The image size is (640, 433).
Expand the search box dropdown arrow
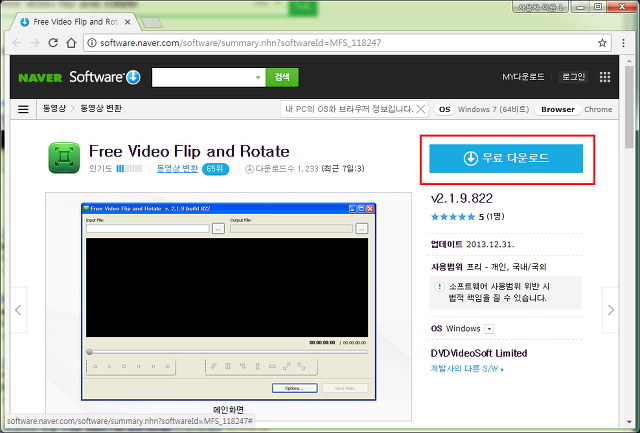point(258,78)
